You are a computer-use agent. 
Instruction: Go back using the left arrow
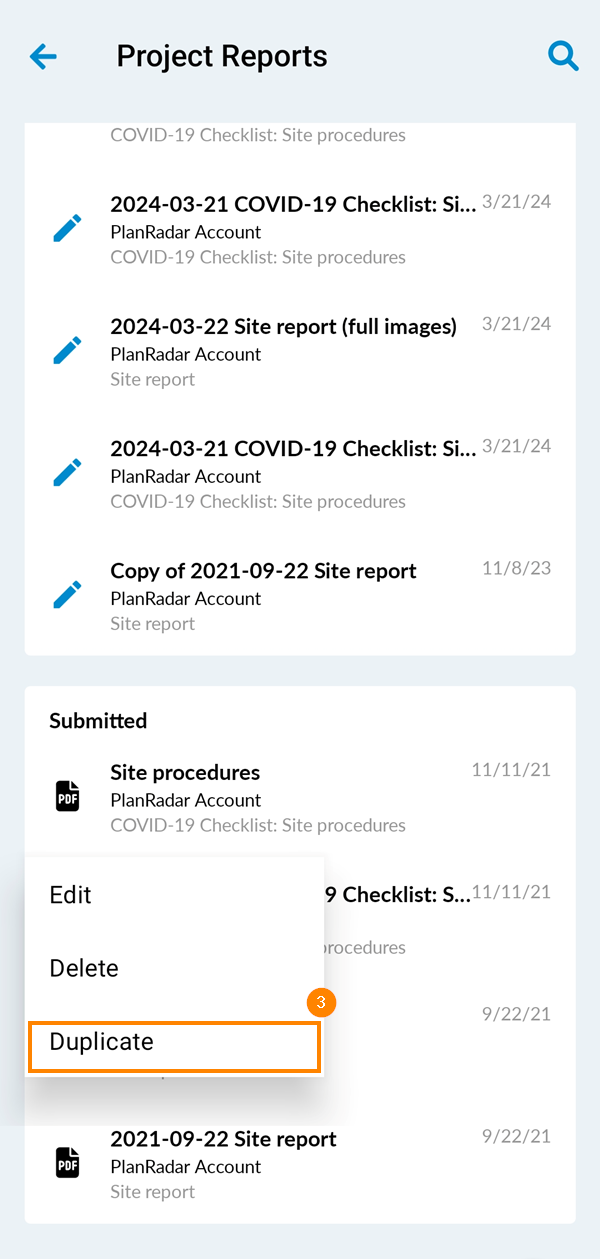click(44, 56)
